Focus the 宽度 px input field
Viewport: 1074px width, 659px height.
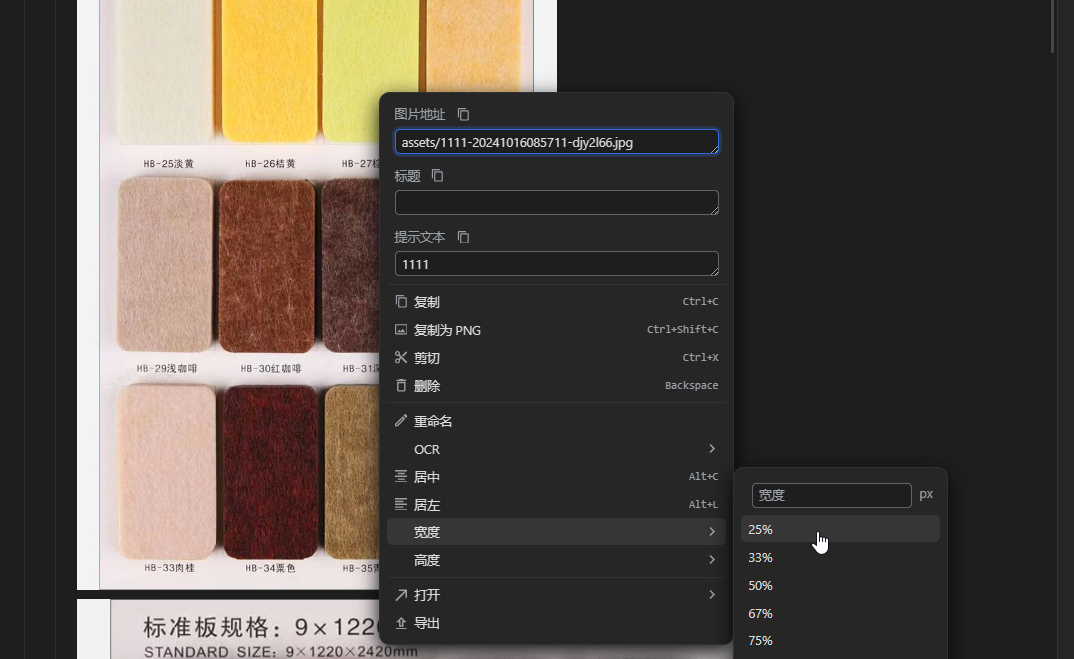pyautogui.click(x=831, y=495)
